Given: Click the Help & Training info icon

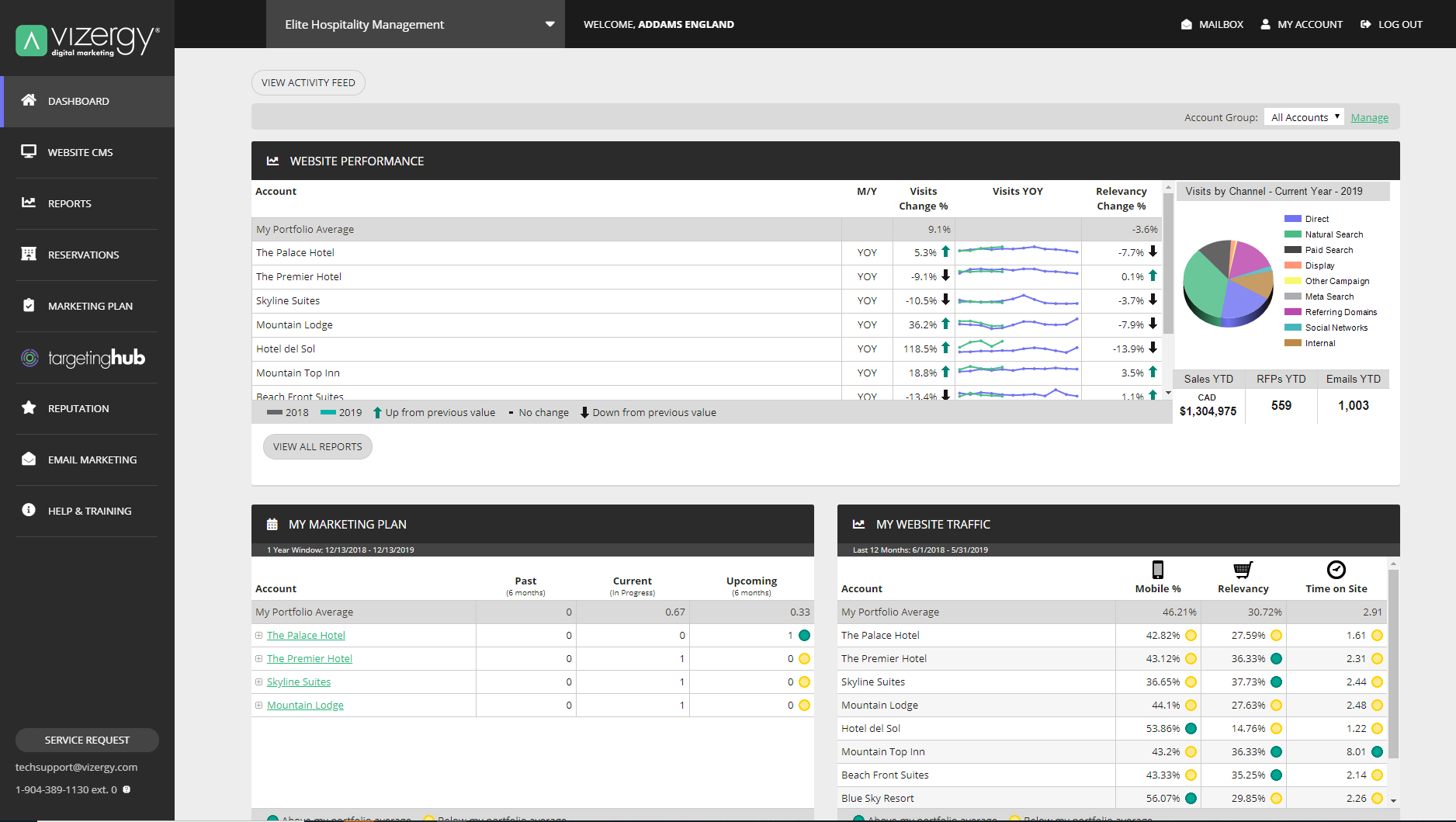Looking at the screenshot, I should [x=29, y=510].
